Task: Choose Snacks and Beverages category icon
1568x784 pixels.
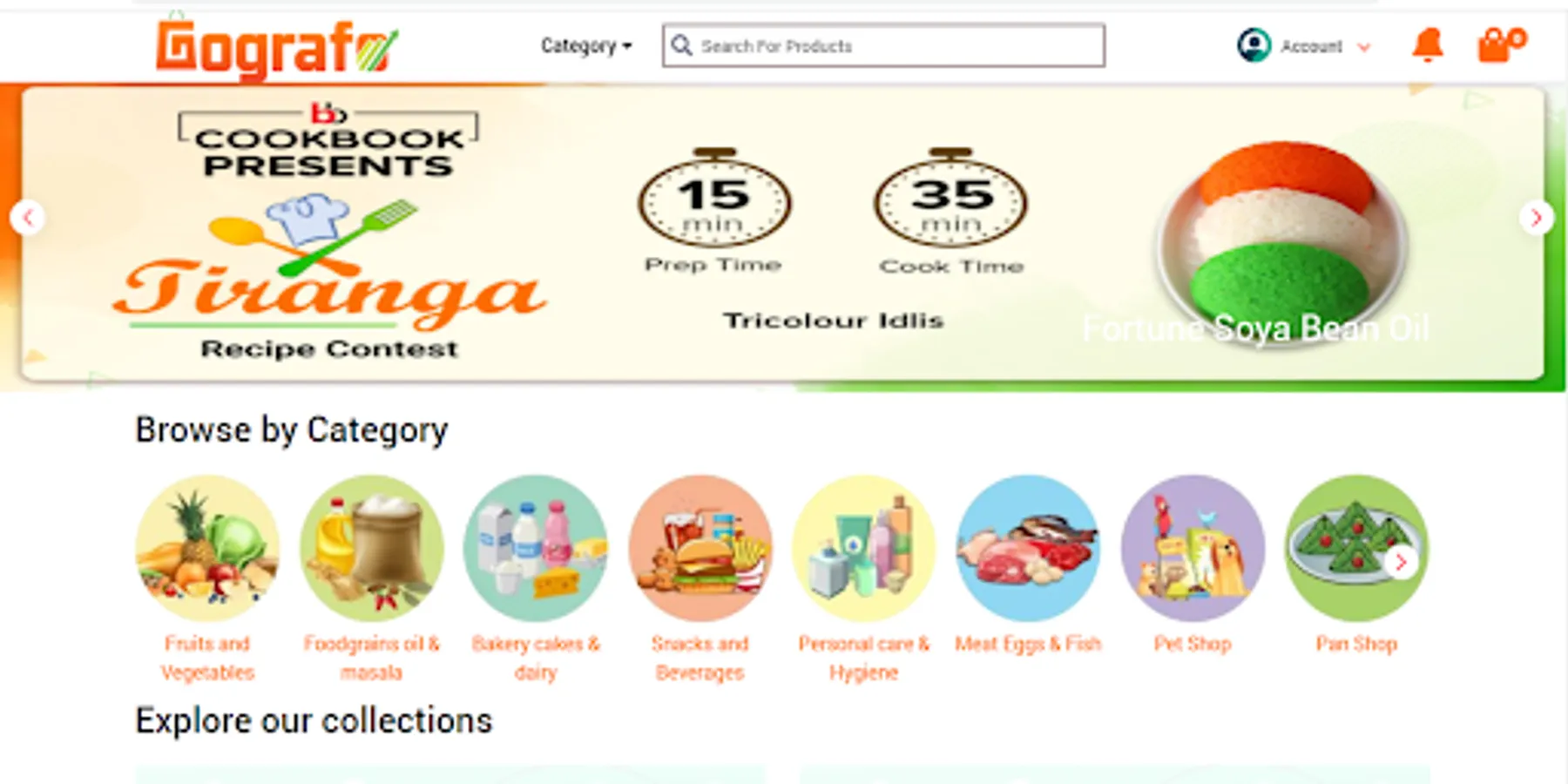Action: tap(700, 548)
